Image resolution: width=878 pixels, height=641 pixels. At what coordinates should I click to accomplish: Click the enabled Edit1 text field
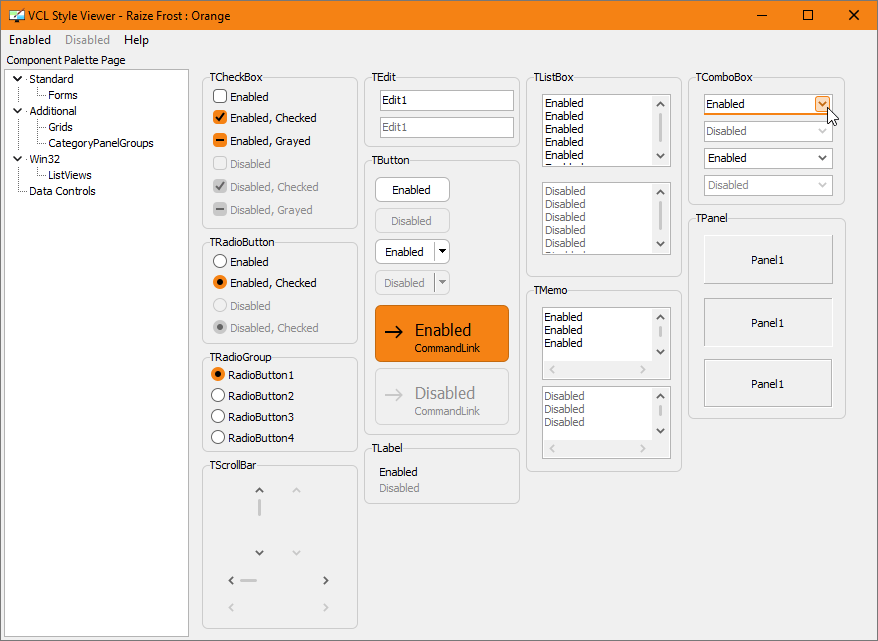point(447,100)
